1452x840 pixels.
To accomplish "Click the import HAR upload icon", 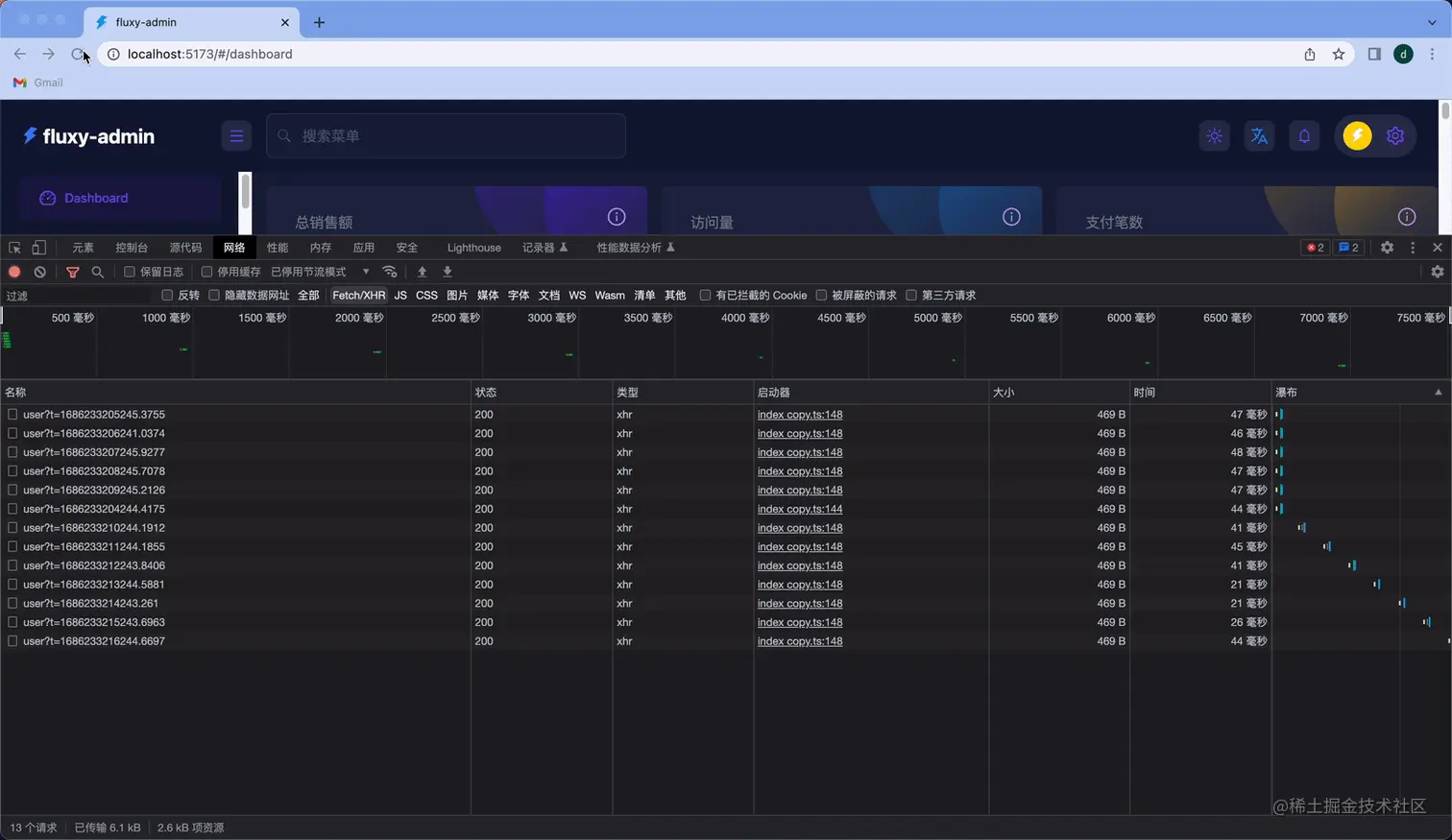I will 422,272.
